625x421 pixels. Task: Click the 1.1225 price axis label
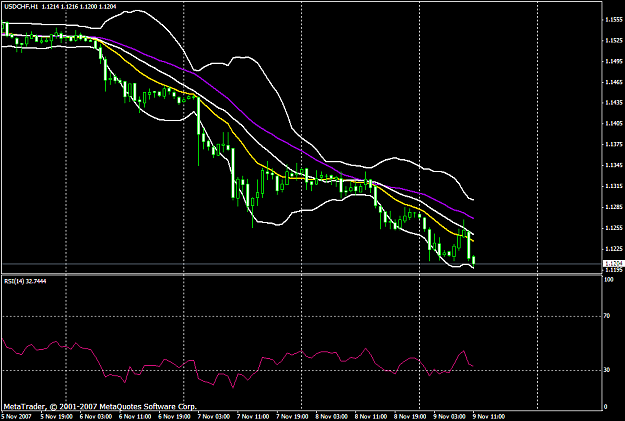tap(614, 248)
